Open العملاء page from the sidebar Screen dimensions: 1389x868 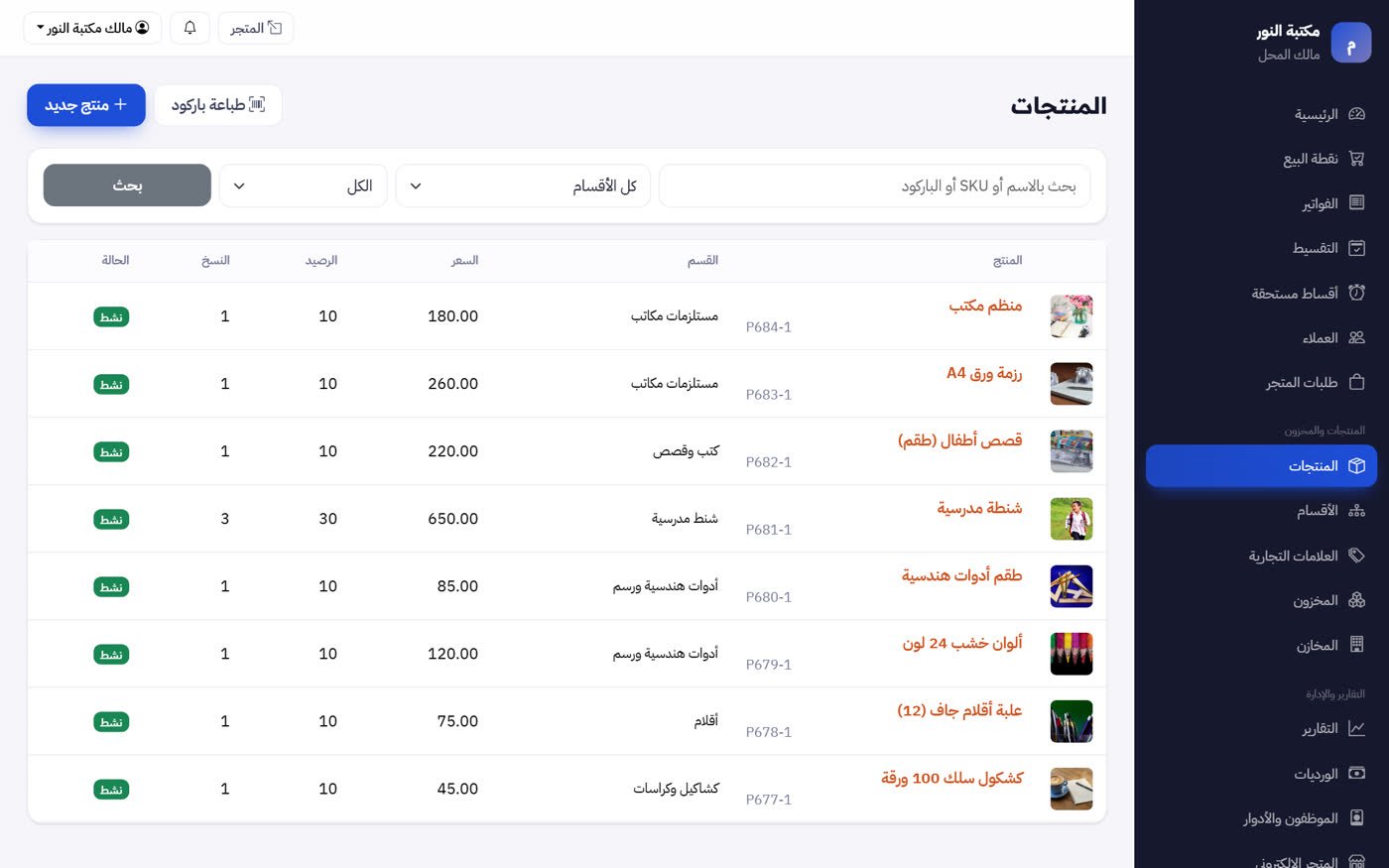(1261, 337)
